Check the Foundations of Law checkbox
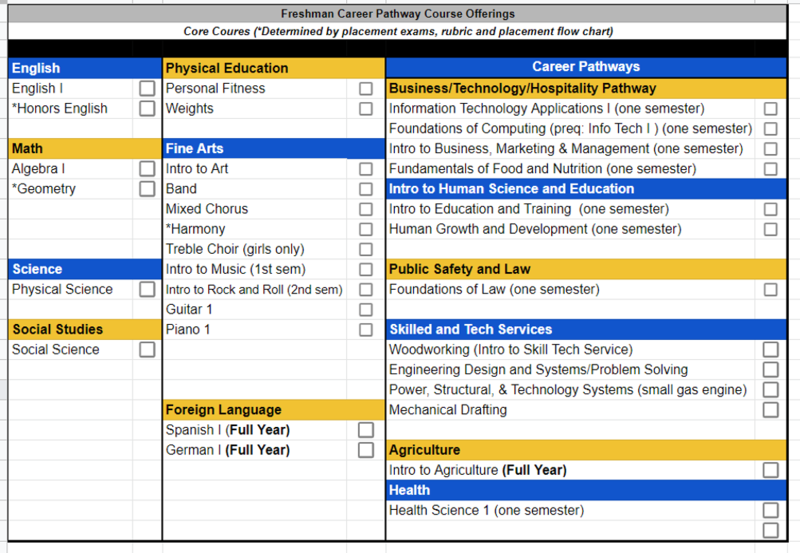Image resolution: width=800 pixels, height=553 pixels. pyautogui.click(x=770, y=290)
